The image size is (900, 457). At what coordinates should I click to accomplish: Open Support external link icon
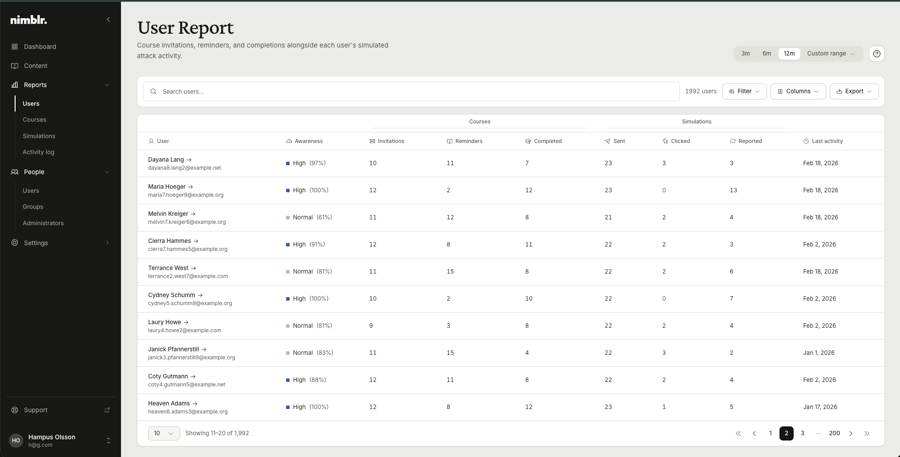(x=107, y=410)
